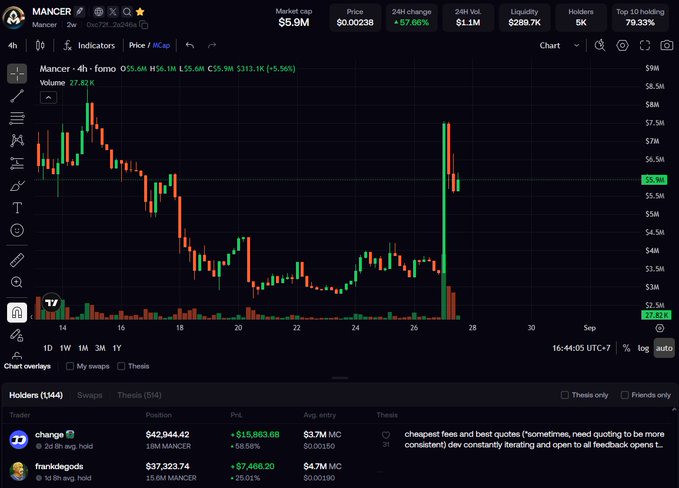Open the frankdegods avatar
This screenshot has height=488, width=679.
19,472
